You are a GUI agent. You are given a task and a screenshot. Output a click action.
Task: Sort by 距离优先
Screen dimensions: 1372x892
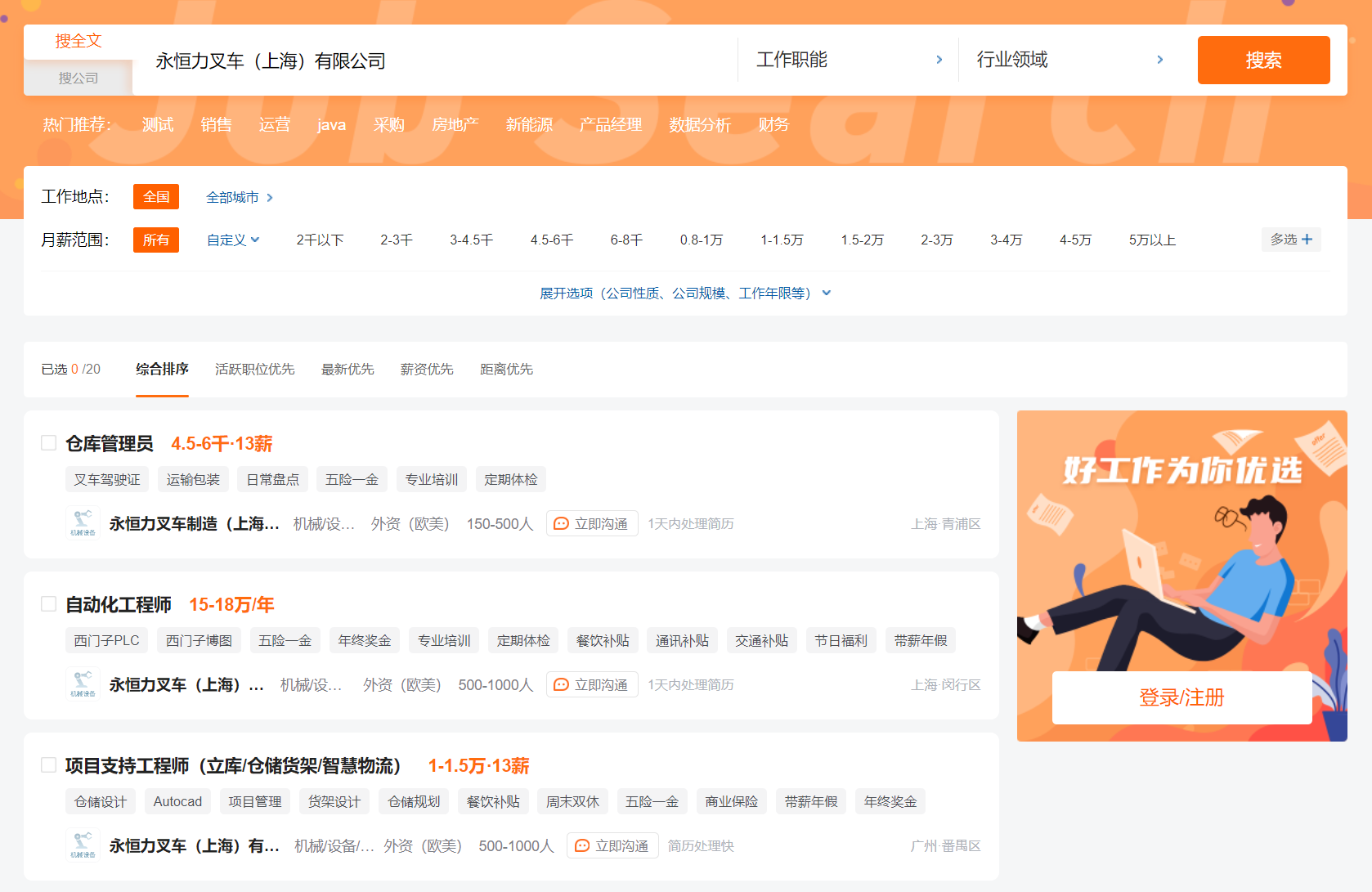506,369
